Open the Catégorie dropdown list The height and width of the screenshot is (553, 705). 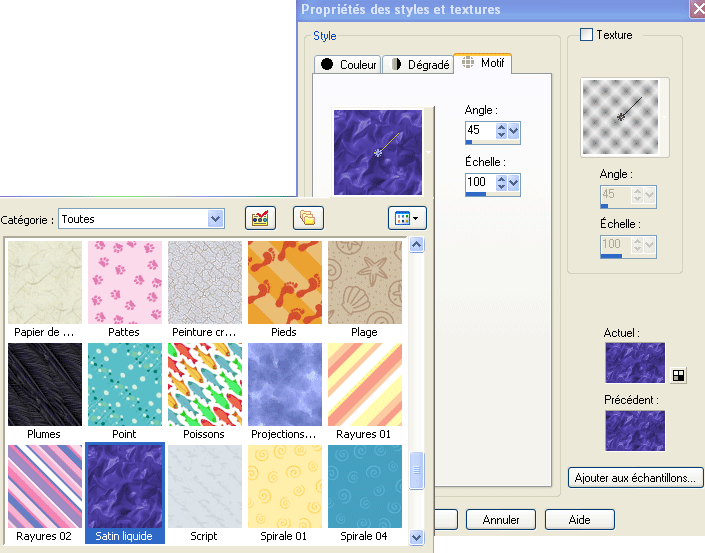point(214,218)
